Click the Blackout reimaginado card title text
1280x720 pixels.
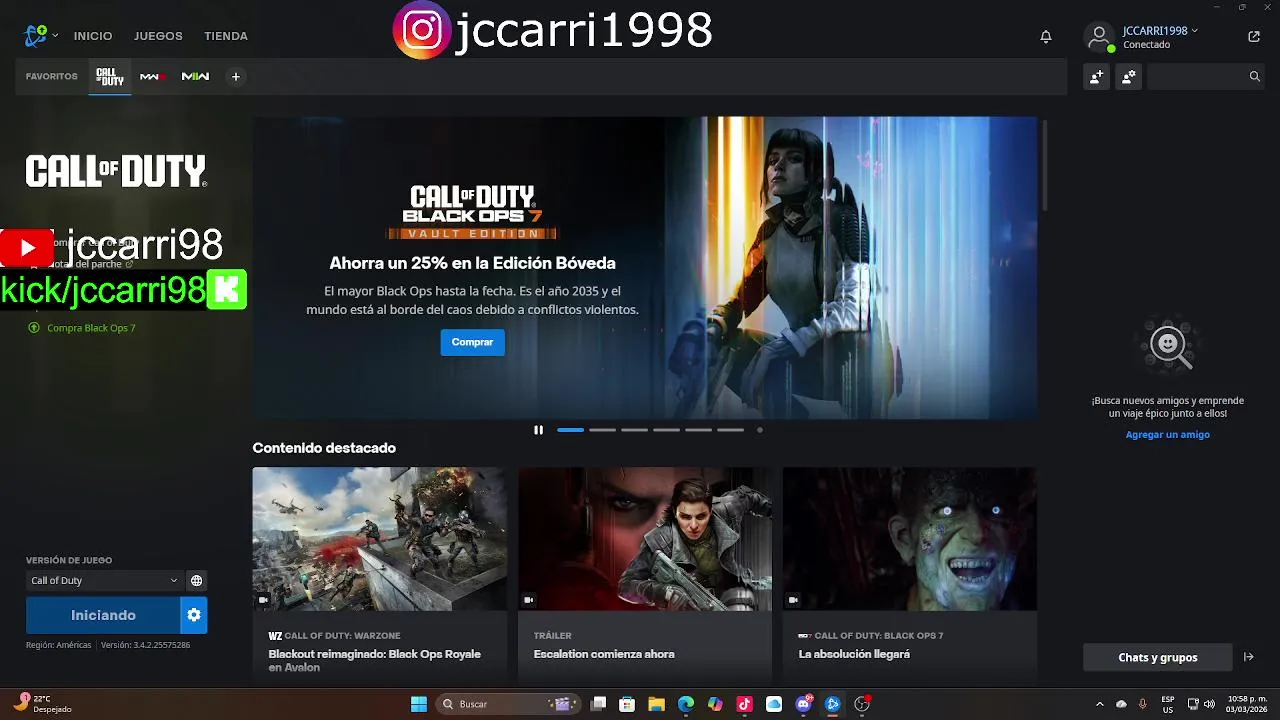374,660
